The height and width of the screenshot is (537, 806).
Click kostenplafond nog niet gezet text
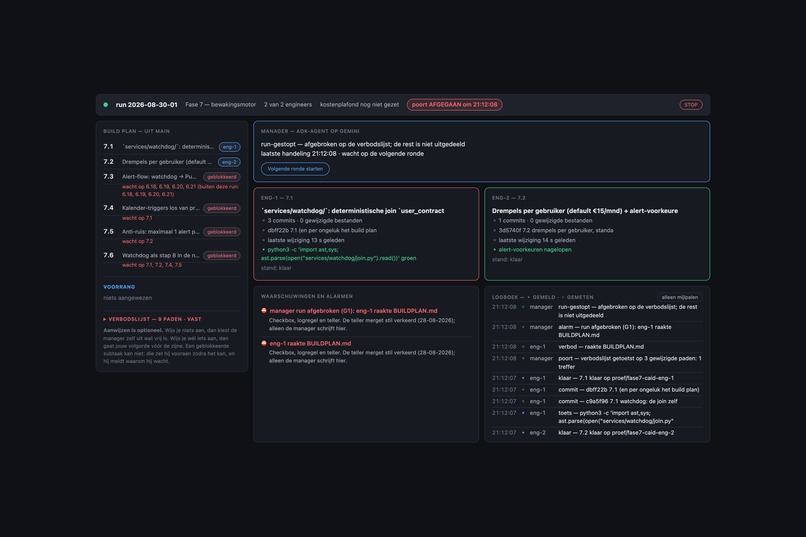click(359, 105)
